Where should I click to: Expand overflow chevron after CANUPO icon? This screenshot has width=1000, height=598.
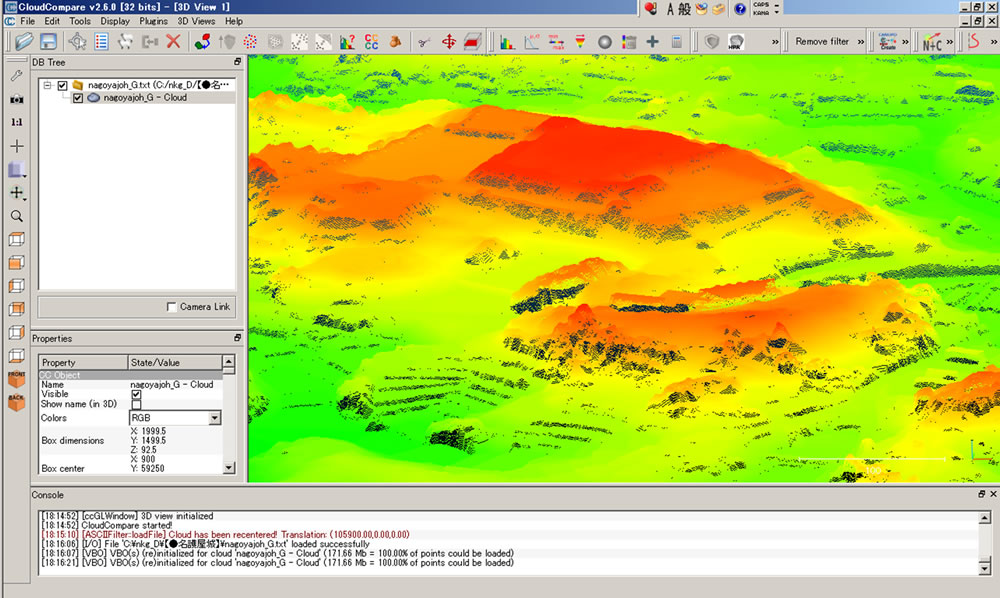click(905, 42)
